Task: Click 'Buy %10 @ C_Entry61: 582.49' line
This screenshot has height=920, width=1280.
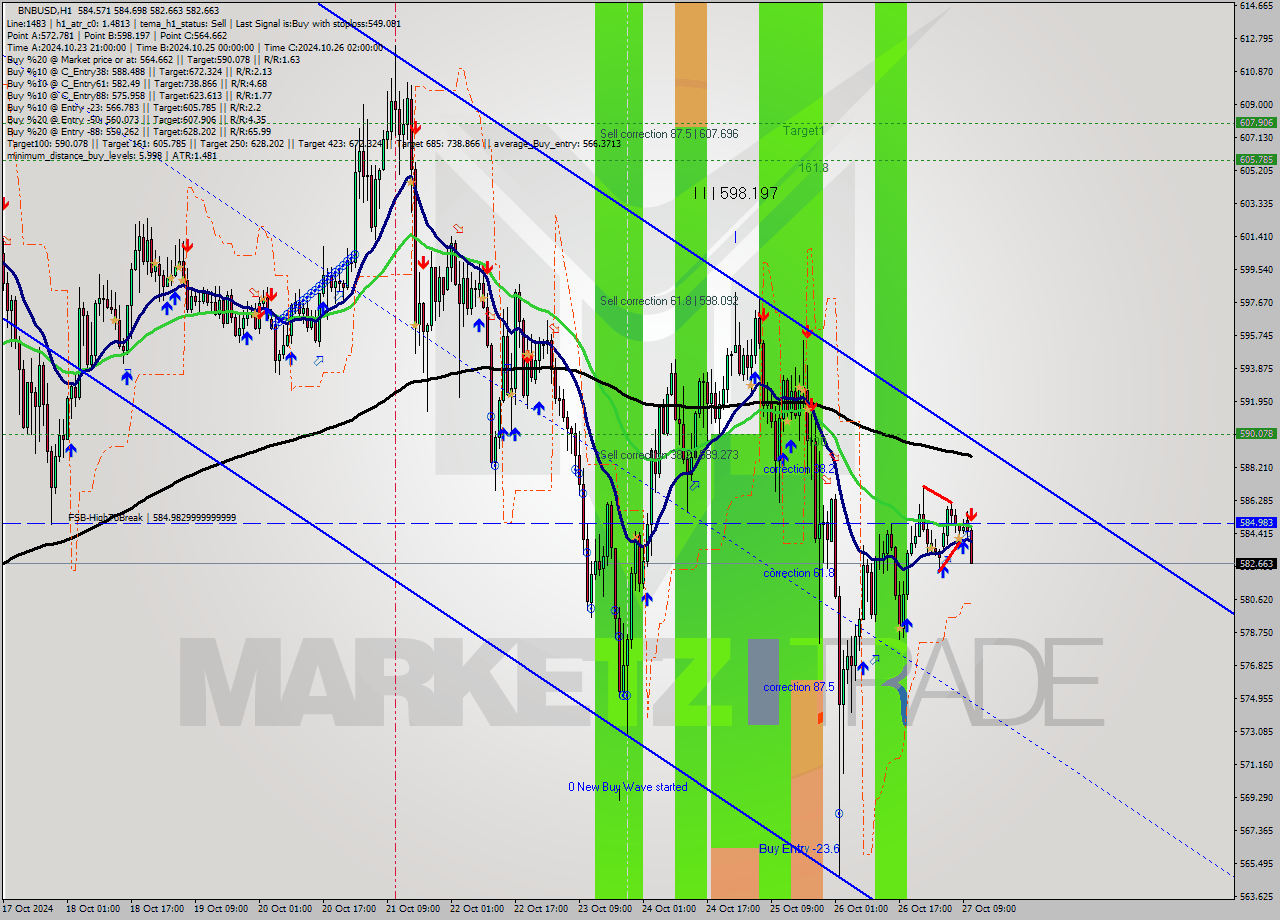Action: [x=137, y=83]
